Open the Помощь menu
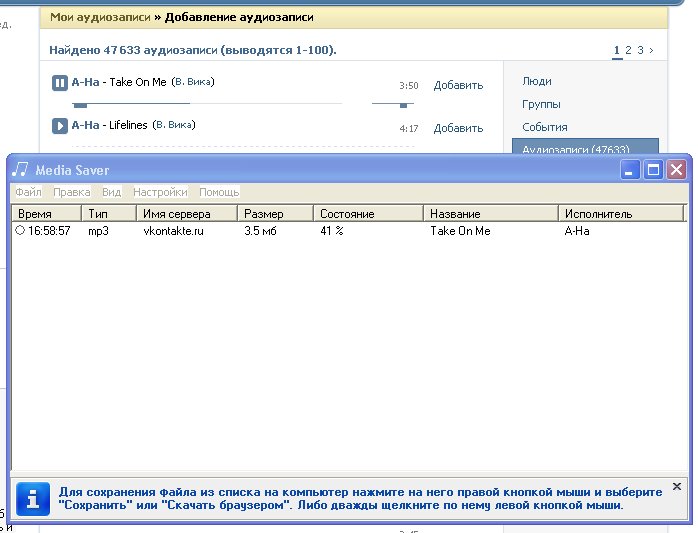The image size is (698, 533). coord(219,192)
